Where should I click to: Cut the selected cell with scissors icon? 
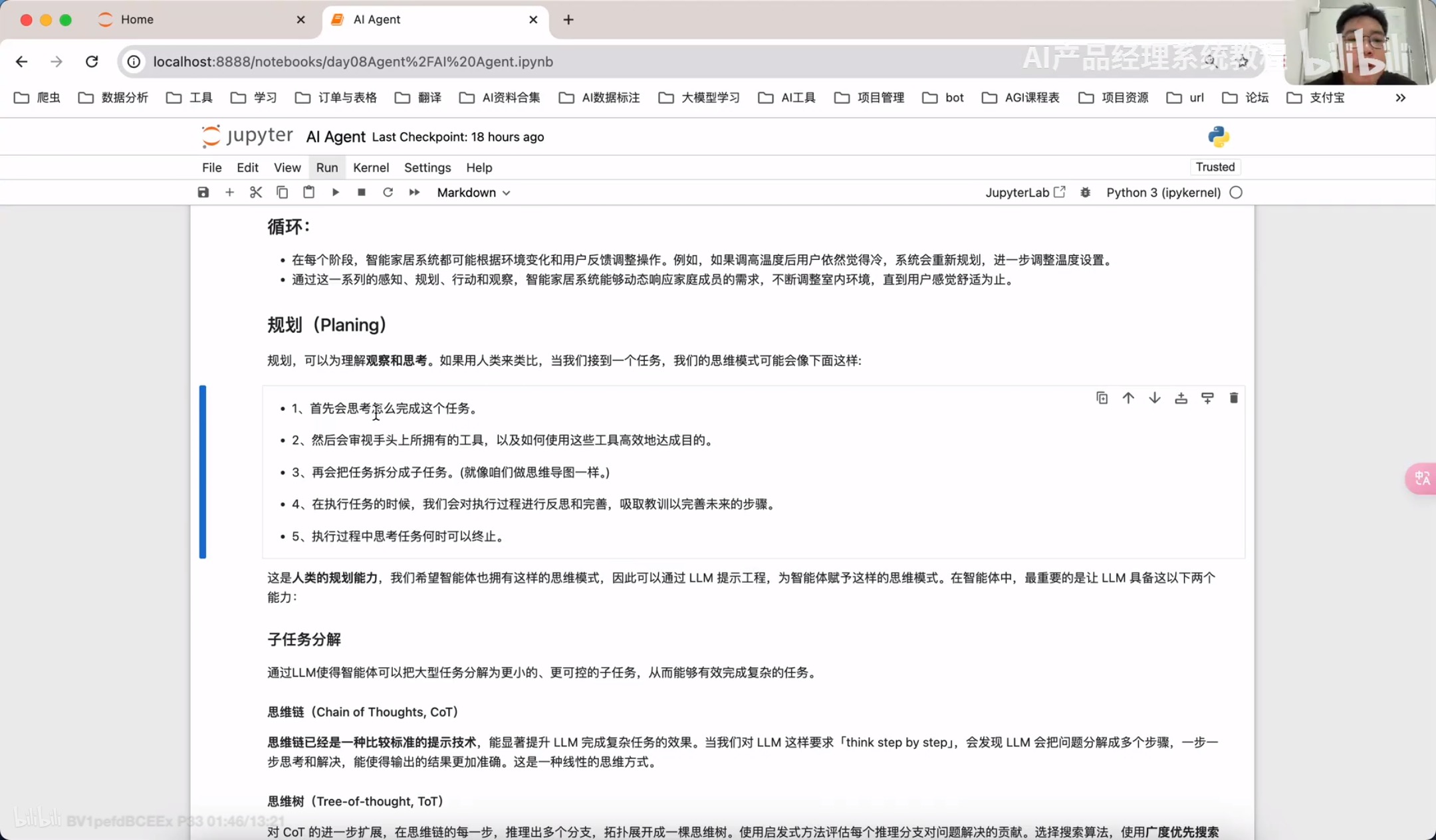coord(256,192)
